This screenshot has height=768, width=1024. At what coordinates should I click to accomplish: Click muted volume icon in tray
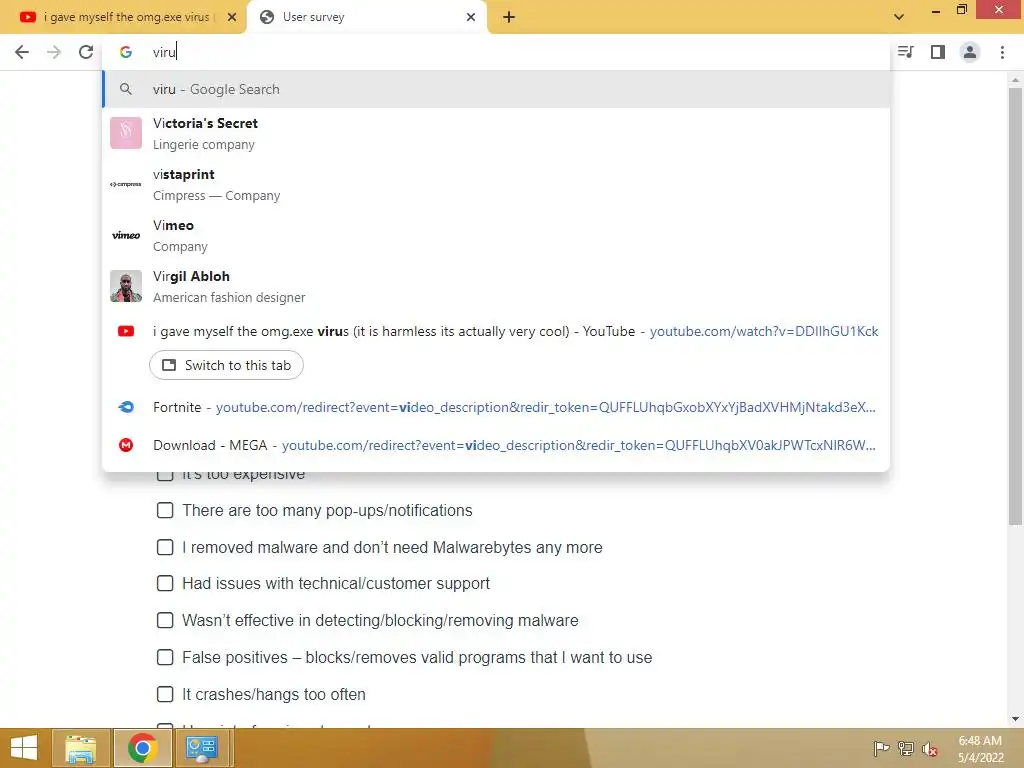929,749
